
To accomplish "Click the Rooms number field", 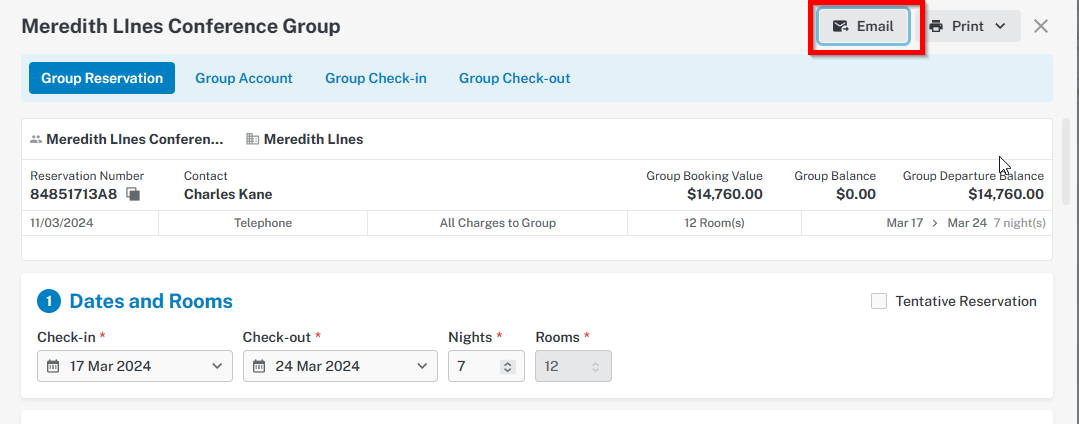I will [x=573, y=365].
